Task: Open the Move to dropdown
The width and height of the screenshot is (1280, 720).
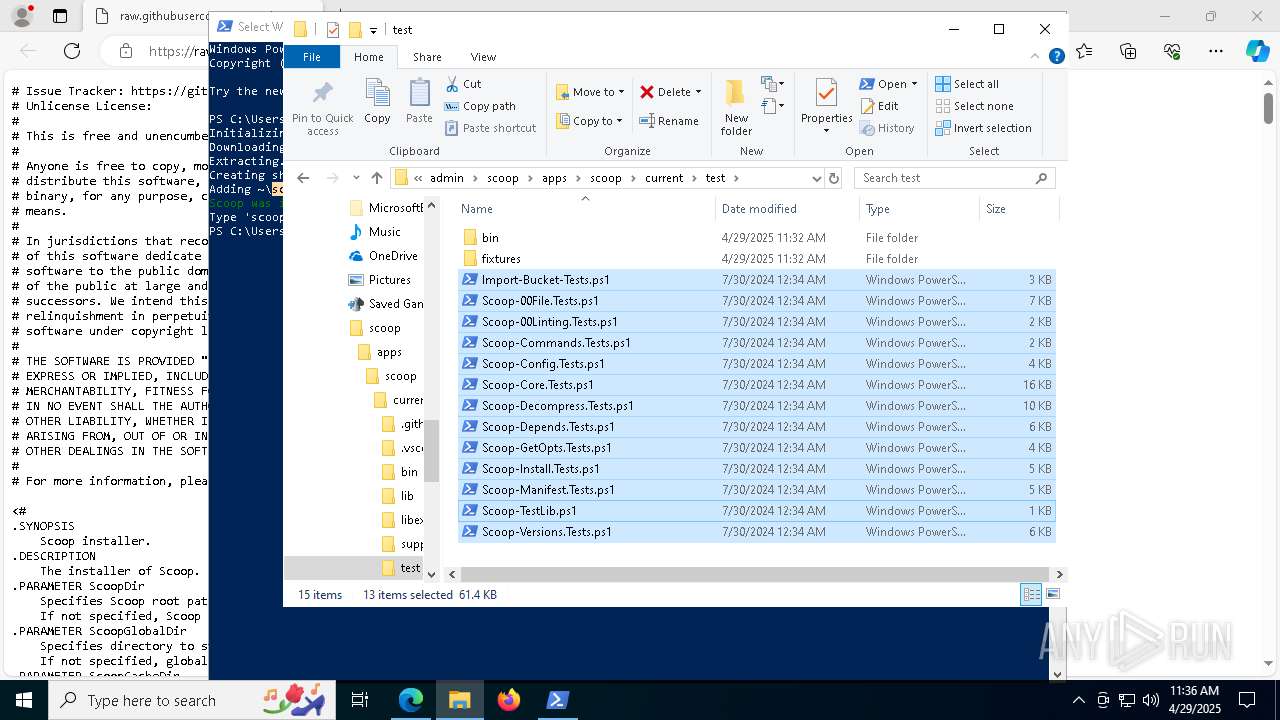Action: [x=590, y=92]
